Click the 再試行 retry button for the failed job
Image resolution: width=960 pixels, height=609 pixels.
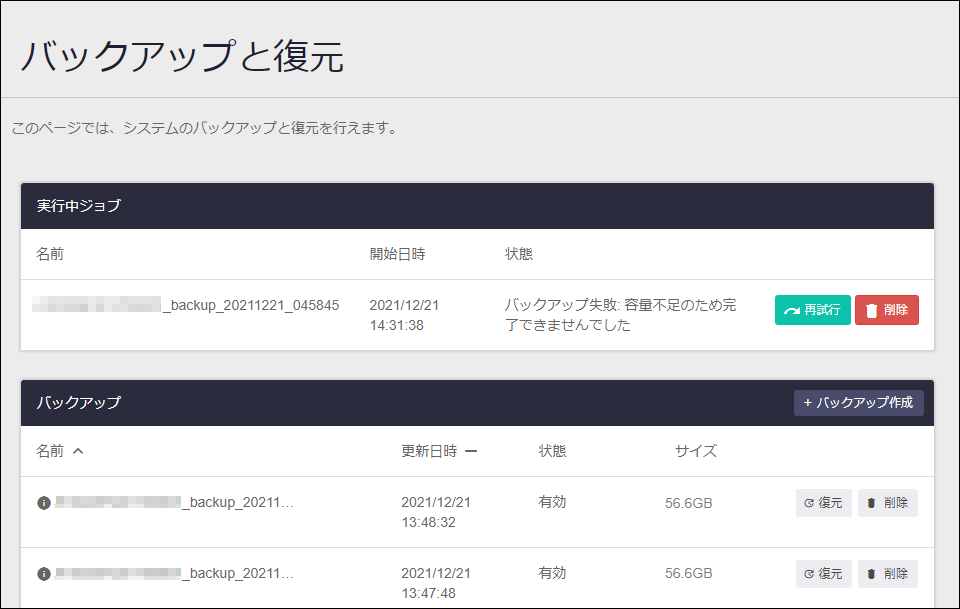click(812, 310)
